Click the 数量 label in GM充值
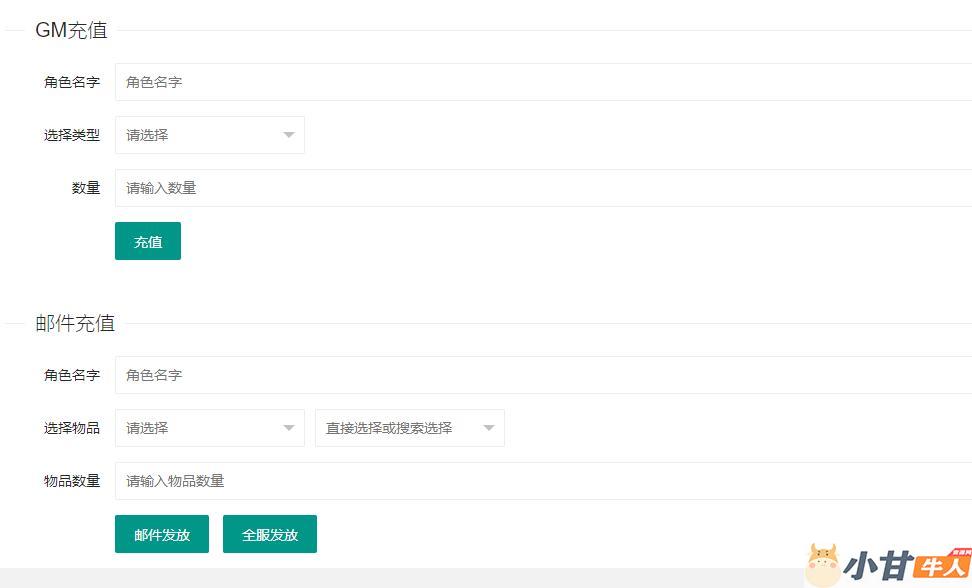 (x=86, y=188)
